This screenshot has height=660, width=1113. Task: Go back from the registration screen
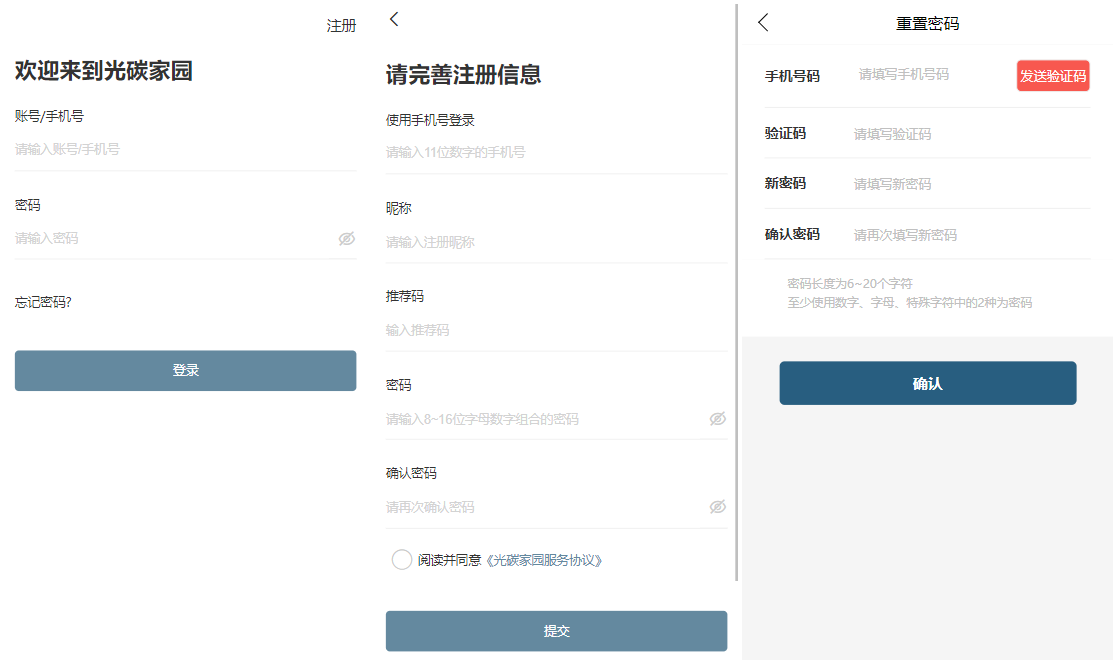click(x=394, y=19)
